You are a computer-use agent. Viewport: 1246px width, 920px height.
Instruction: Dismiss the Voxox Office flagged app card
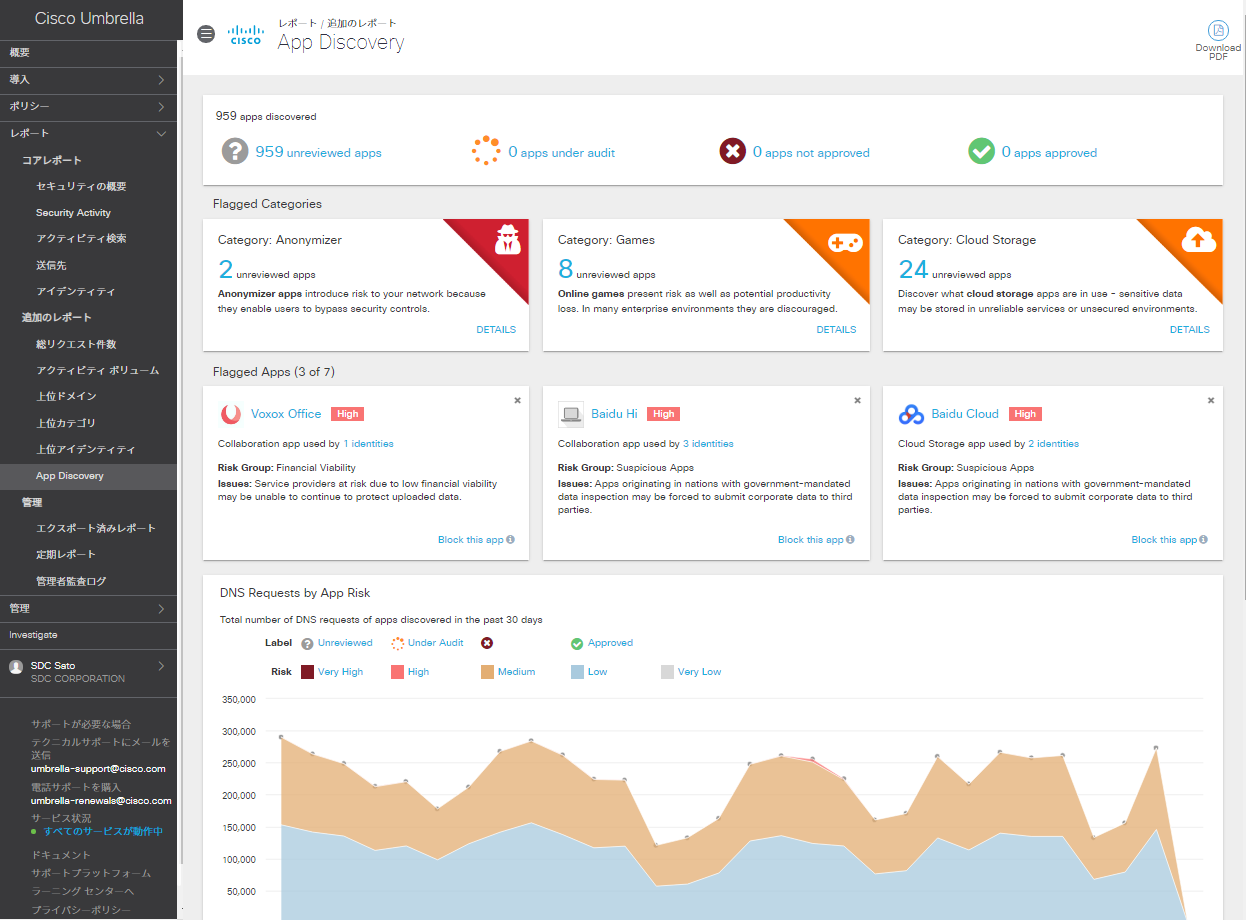517,400
